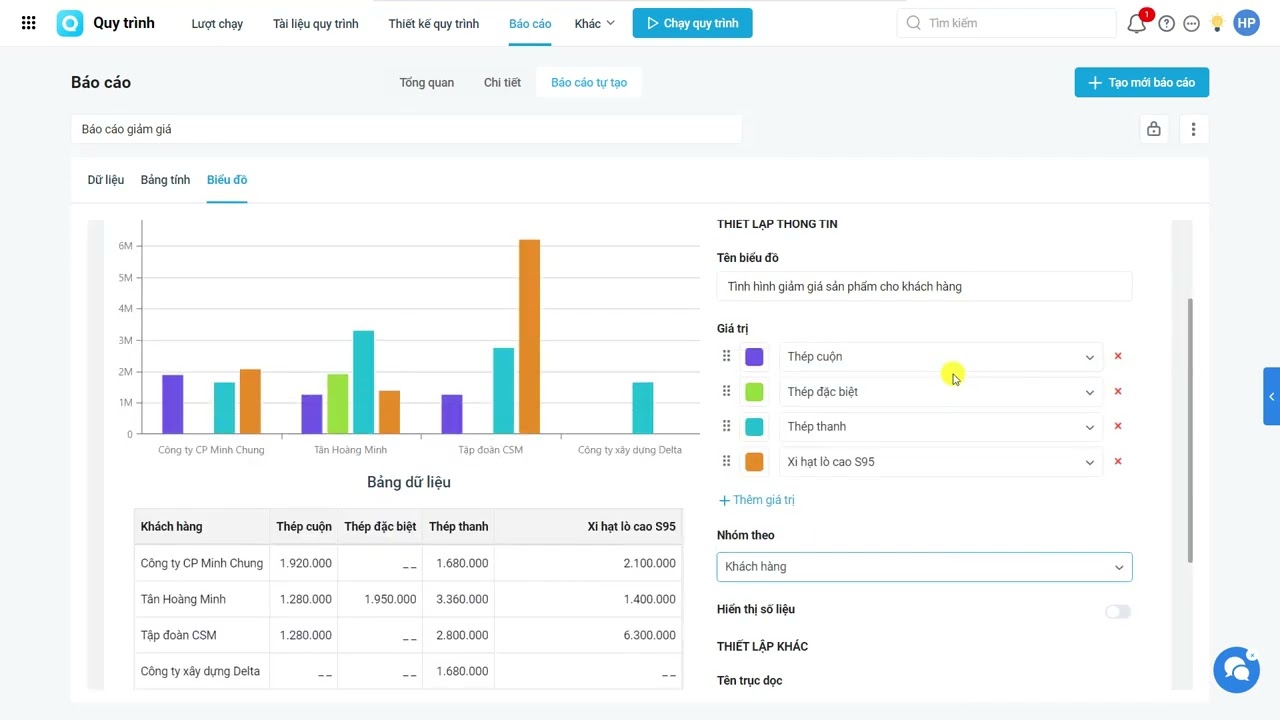Screen dimensions: 1280x720
Task: Click the Tập đoàn CSM table row name
Action: pos(178,635)
